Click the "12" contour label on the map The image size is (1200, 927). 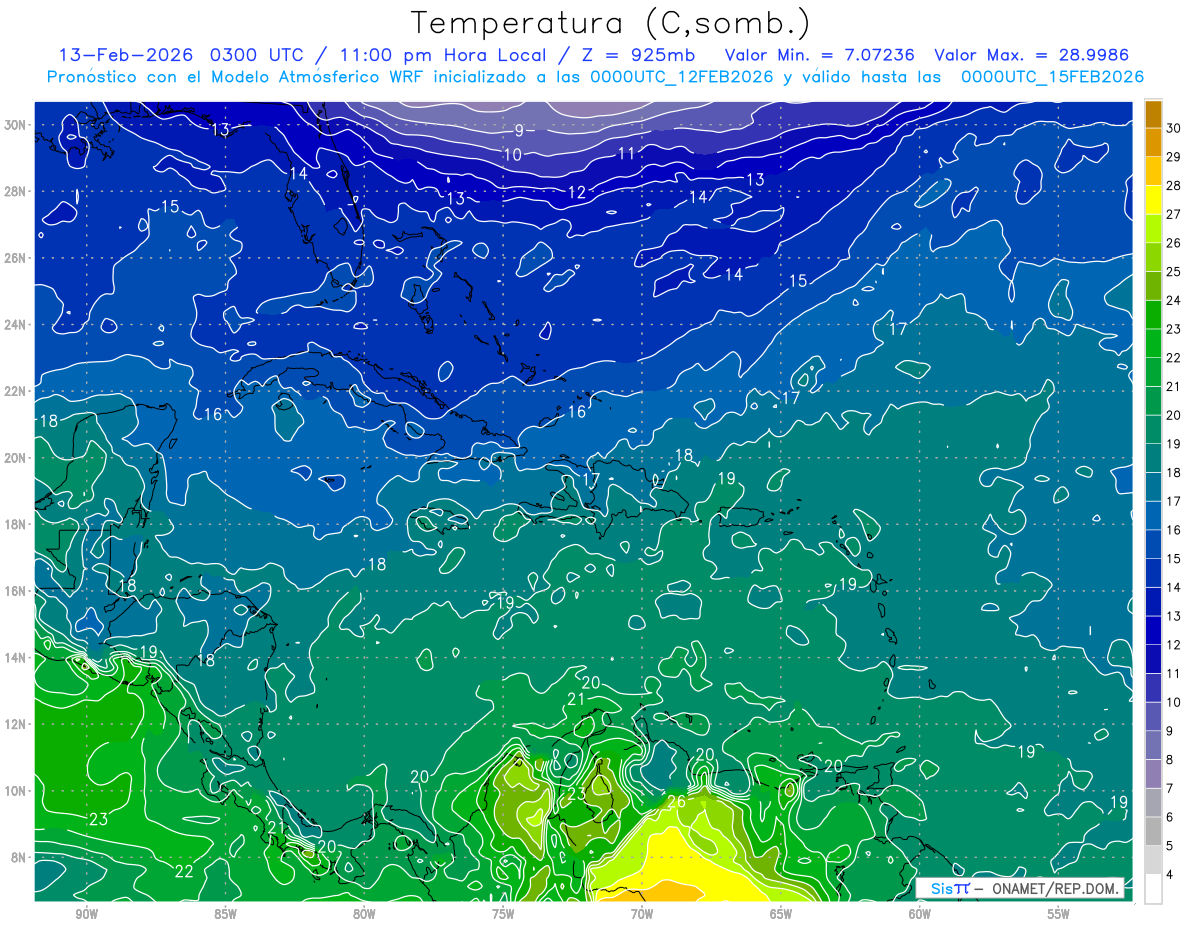coord(577,192)
